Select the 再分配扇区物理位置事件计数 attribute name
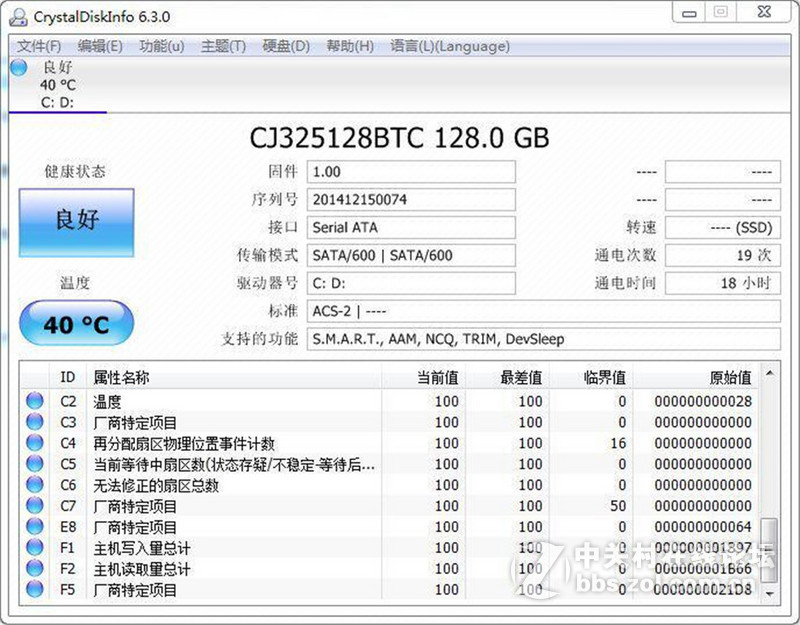The width and height of the screenshot is (800, 625). click(184, 443)
